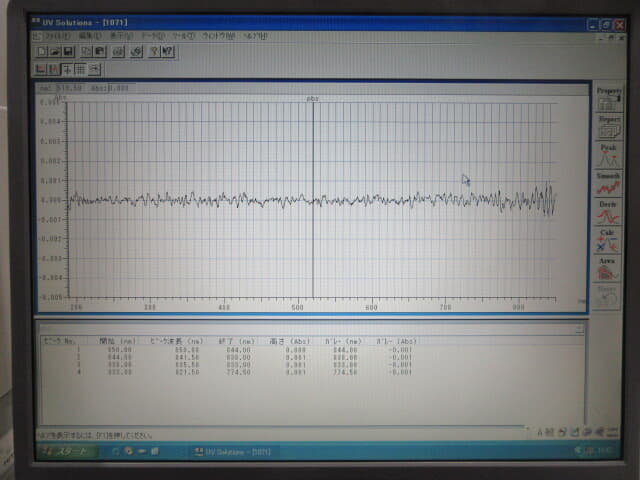This screenshot has width=640, height=480.
Task: Toggle the grid table view toolbar button
Action: tap(80, 69)
